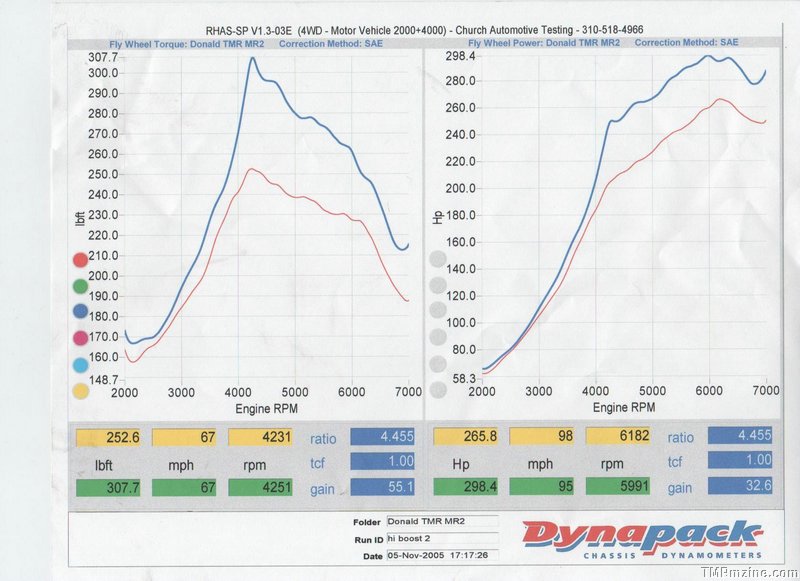The height and width of the screenshot is (581, 800).
Task: Click the 1.00 tcf in power panel
Action: [740, 460]
